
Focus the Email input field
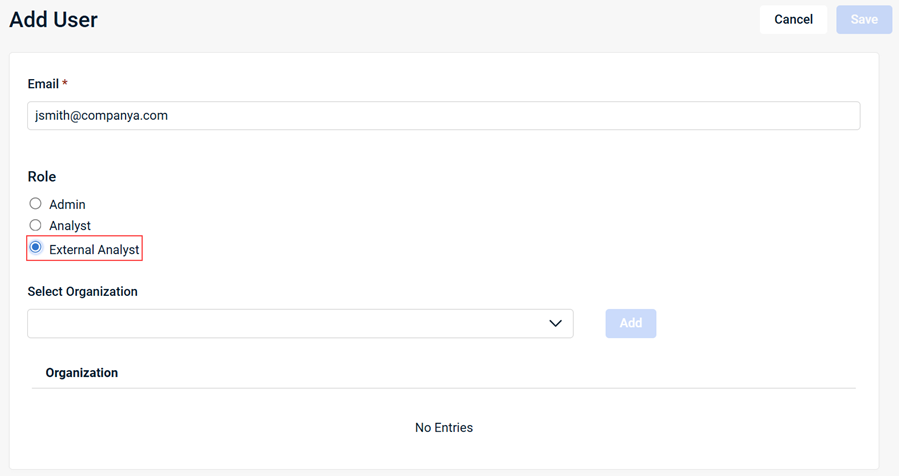443,116
